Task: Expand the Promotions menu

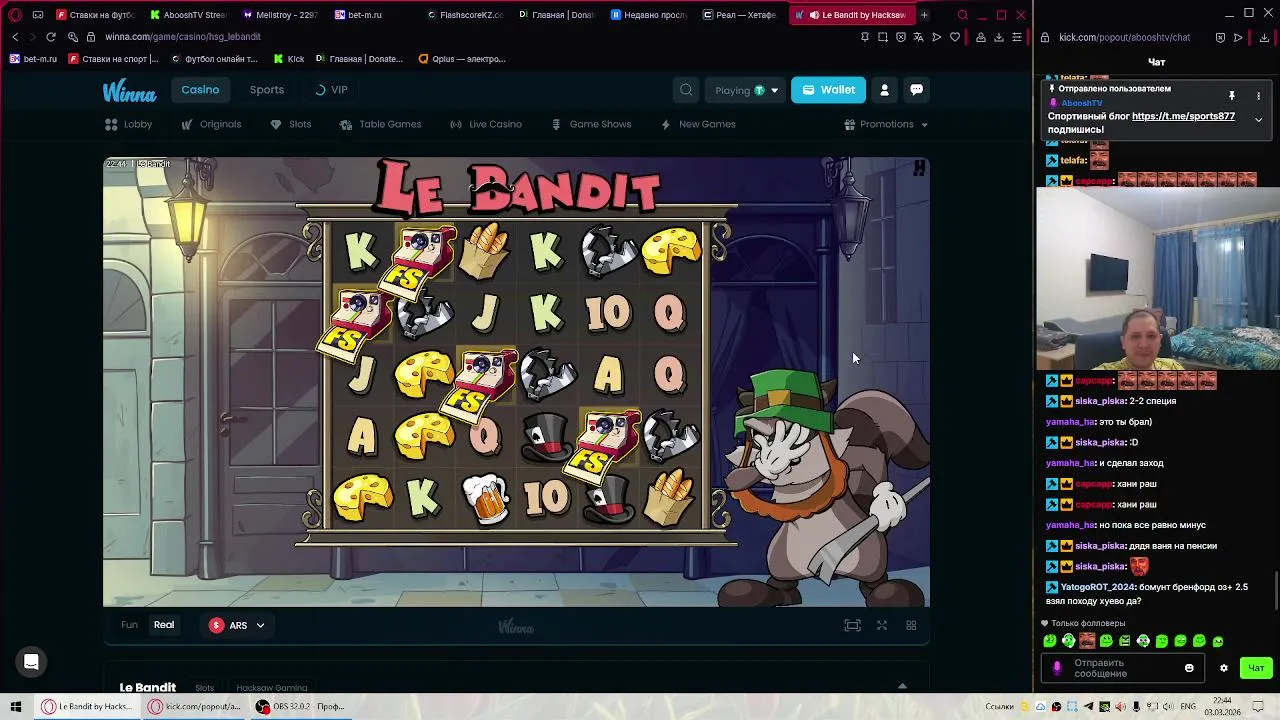Action: 886,124
